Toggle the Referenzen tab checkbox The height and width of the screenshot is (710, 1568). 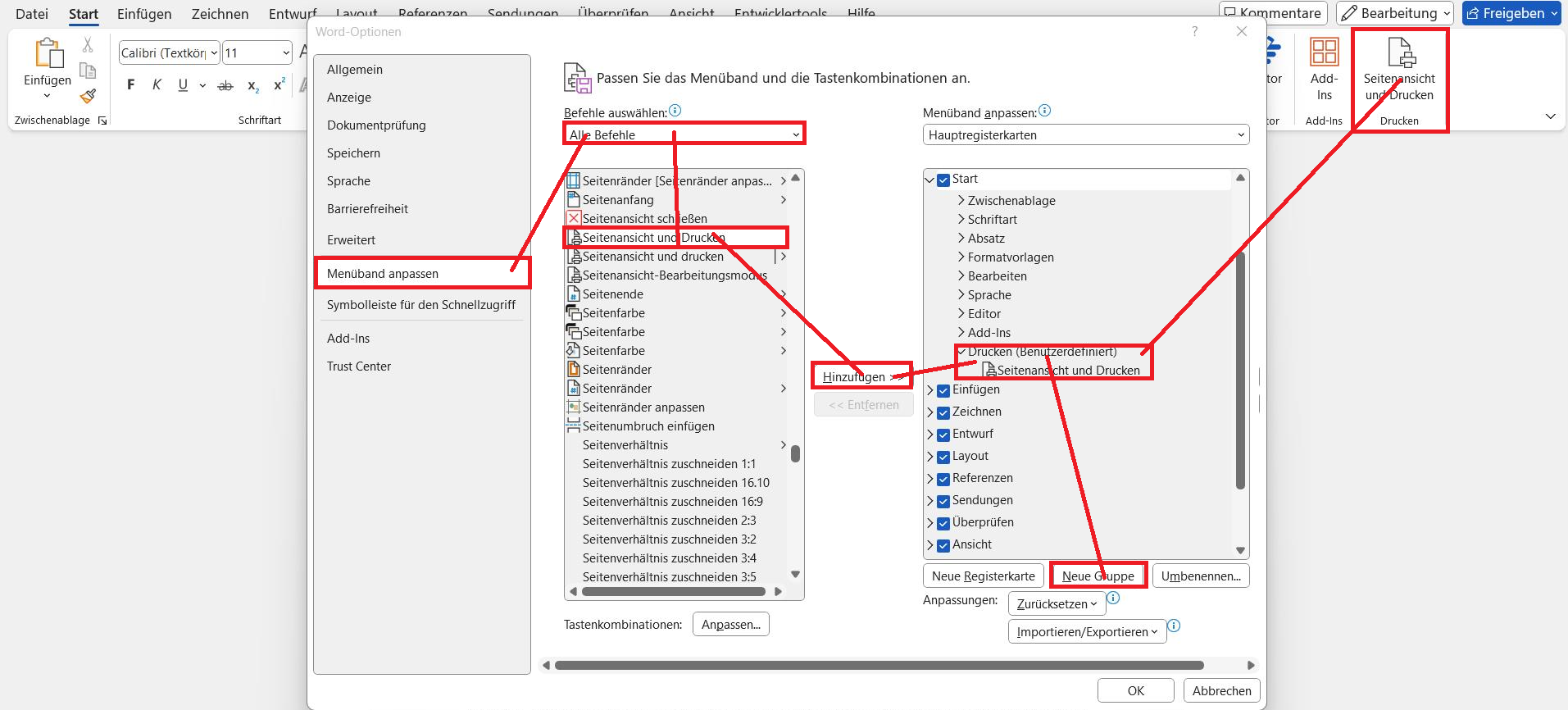click(x=943, y=479)
